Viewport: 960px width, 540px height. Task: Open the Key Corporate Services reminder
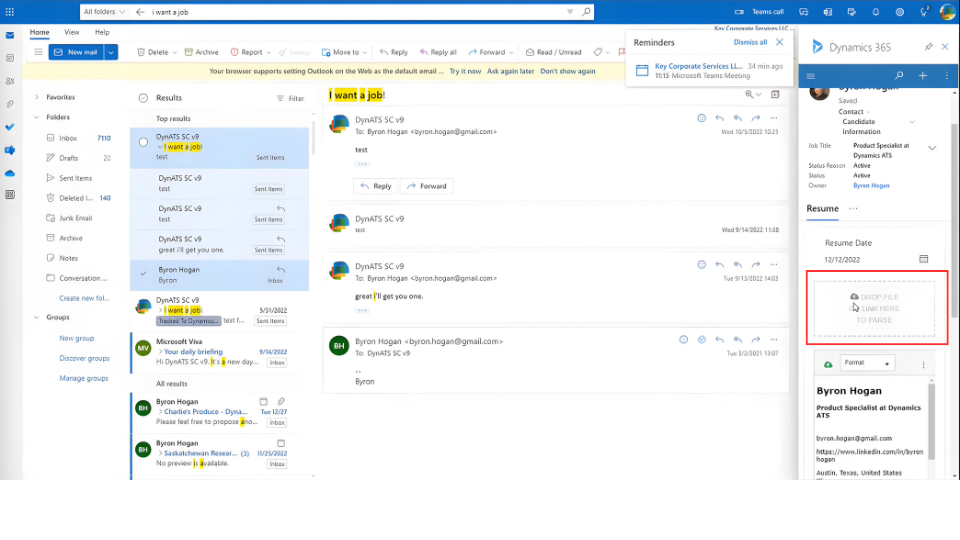(709, 70)
